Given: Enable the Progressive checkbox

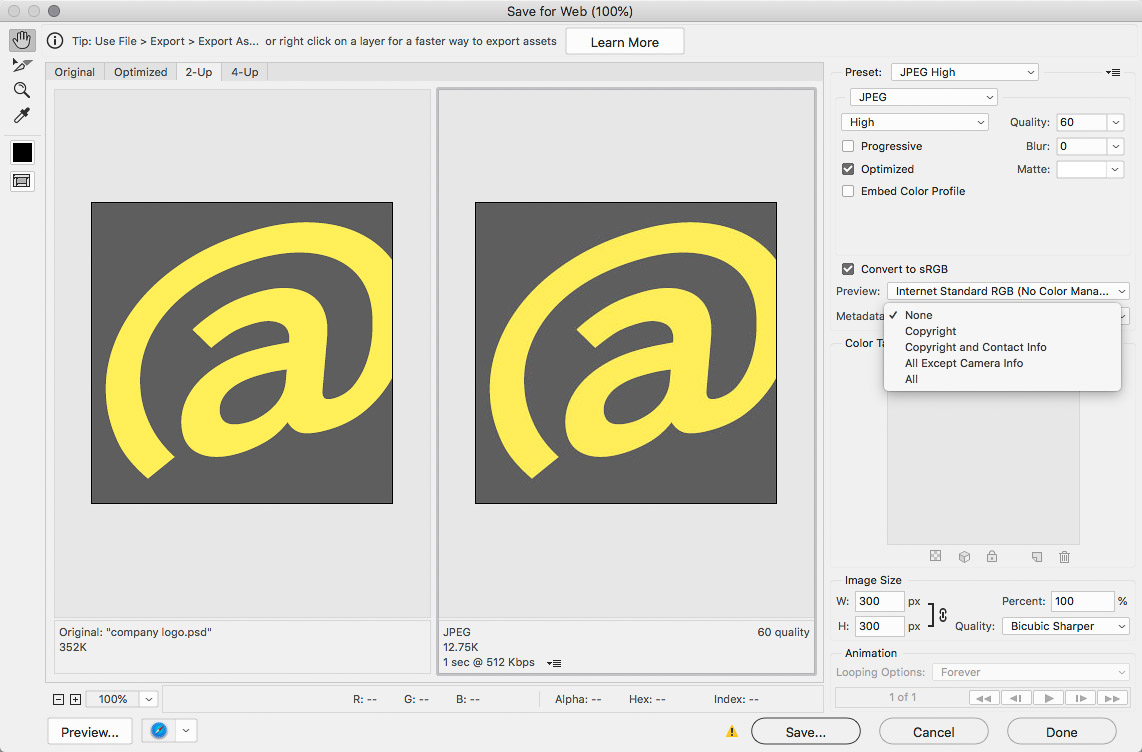Looking at the screenshot, I should (848, 146).
